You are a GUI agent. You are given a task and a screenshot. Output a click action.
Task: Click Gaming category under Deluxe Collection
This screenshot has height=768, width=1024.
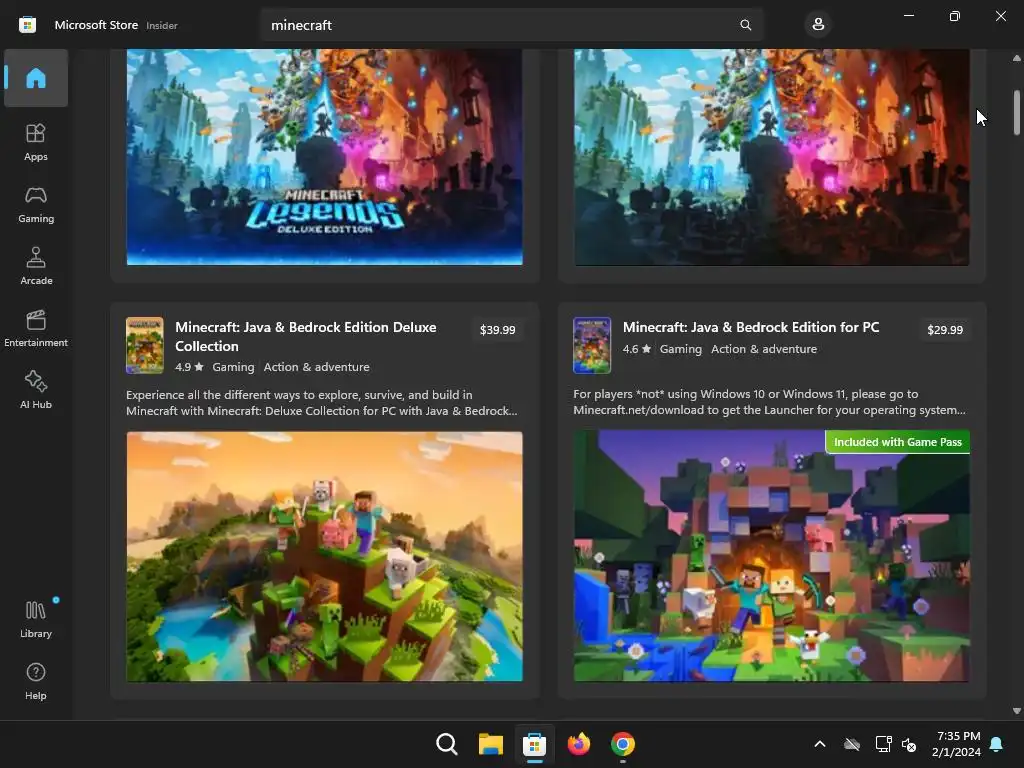pos(233,367)
